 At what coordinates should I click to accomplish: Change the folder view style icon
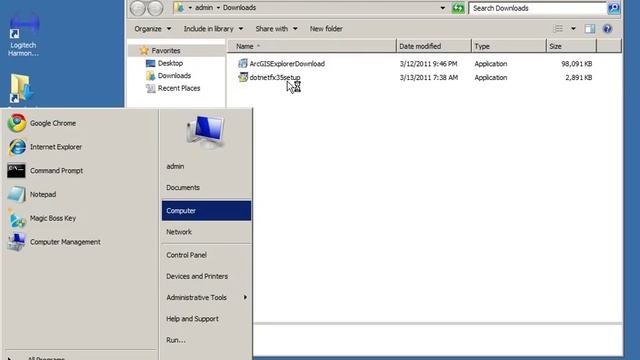(x=558, y=29)
